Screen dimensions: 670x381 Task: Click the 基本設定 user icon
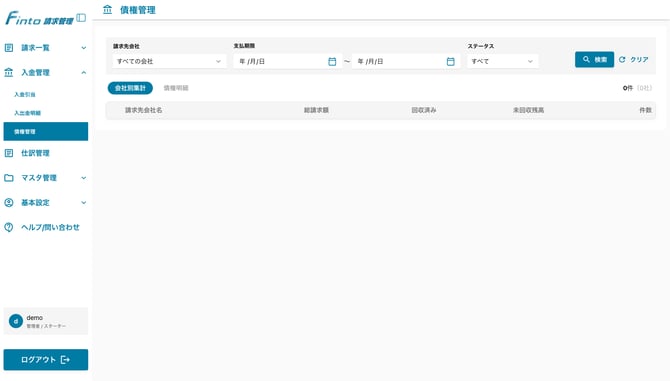[x=9, y=202]
